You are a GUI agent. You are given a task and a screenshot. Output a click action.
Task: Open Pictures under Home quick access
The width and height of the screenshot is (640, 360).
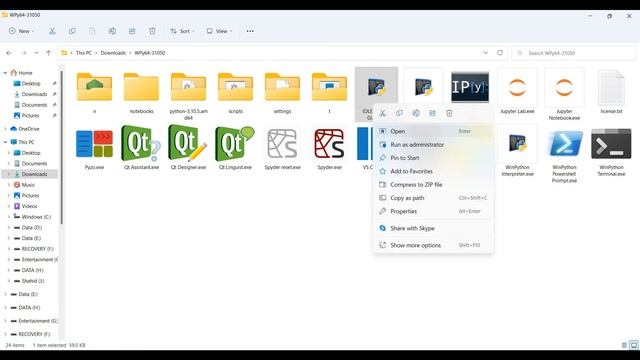(x=30, y=116)
